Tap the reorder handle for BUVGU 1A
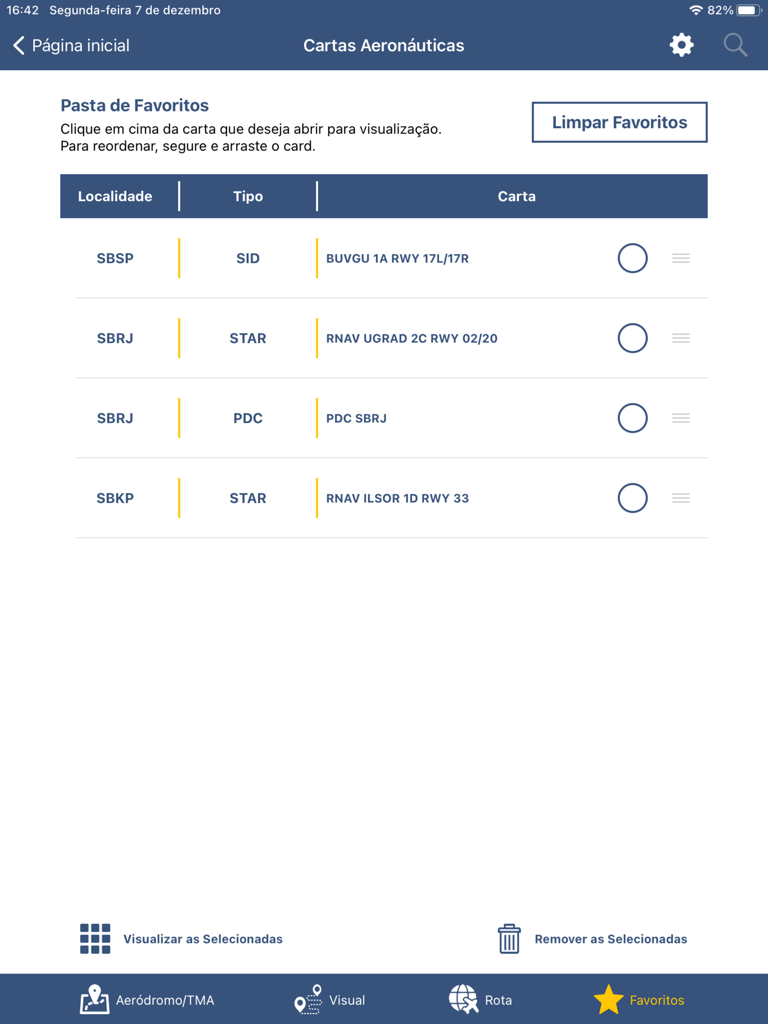The height and width of the screenshot is (1024, 768). point(681,258)
